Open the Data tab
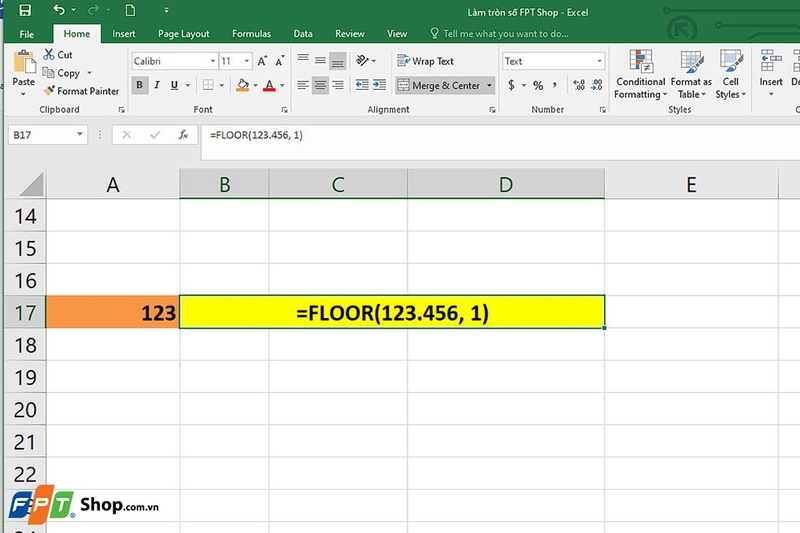Screen dimensions: 800x533 pos(303,34)
